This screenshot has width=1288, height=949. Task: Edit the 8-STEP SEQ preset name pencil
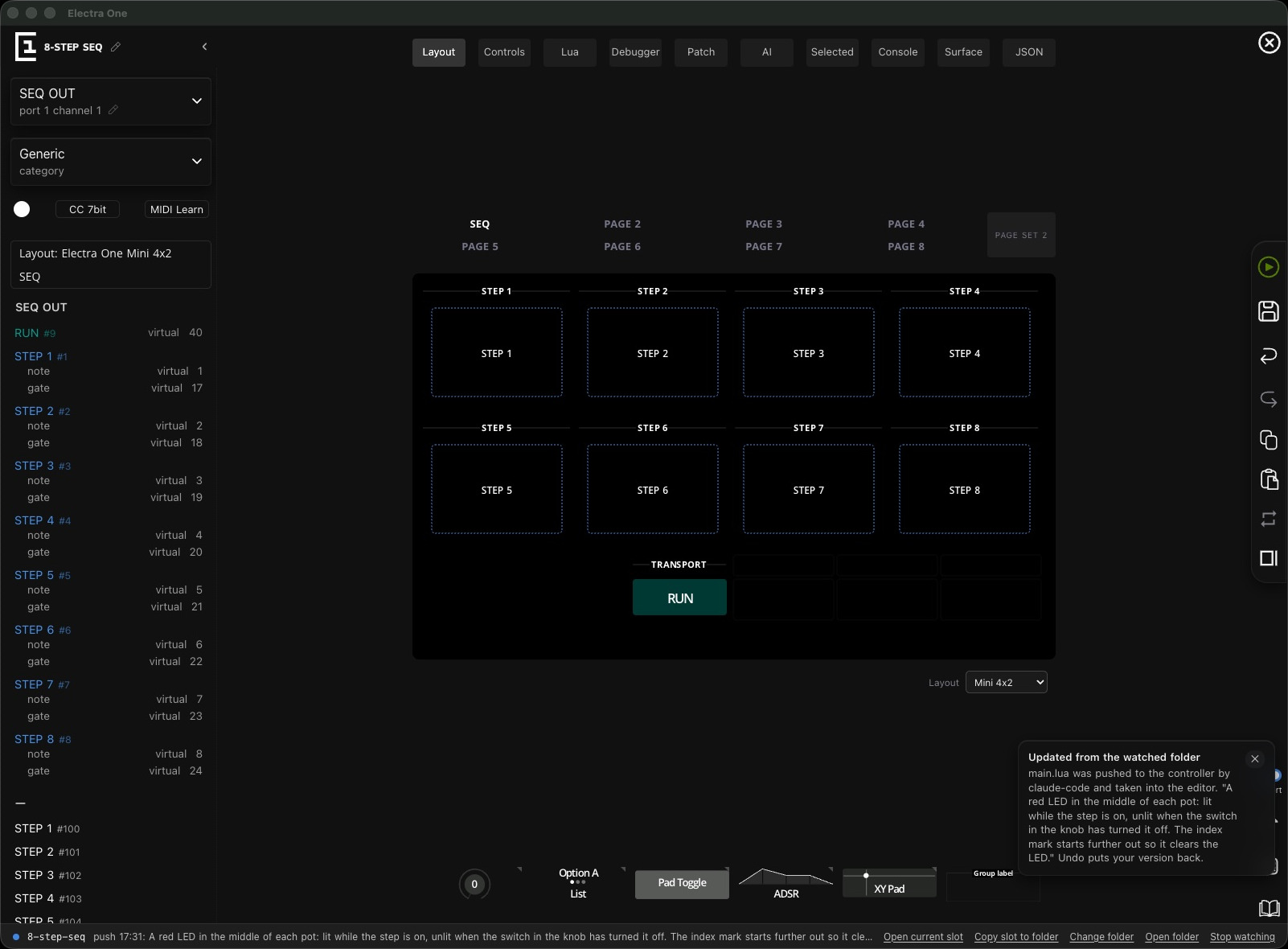point(116,47)
